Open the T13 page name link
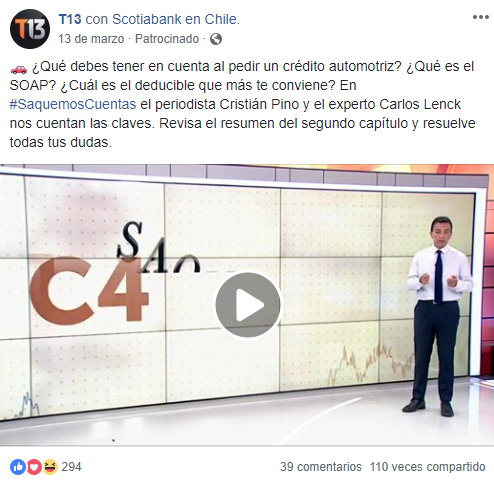Viewport: 494px width, 481px height. point(70,19)
